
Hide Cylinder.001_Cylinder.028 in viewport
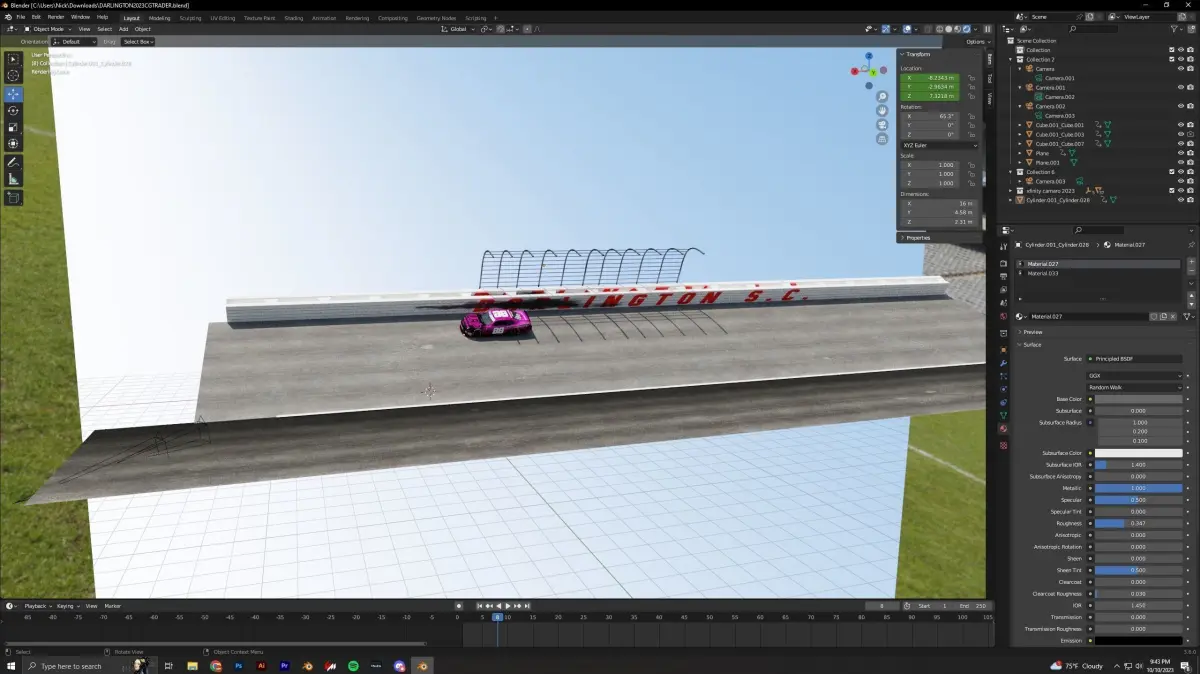1181,200
